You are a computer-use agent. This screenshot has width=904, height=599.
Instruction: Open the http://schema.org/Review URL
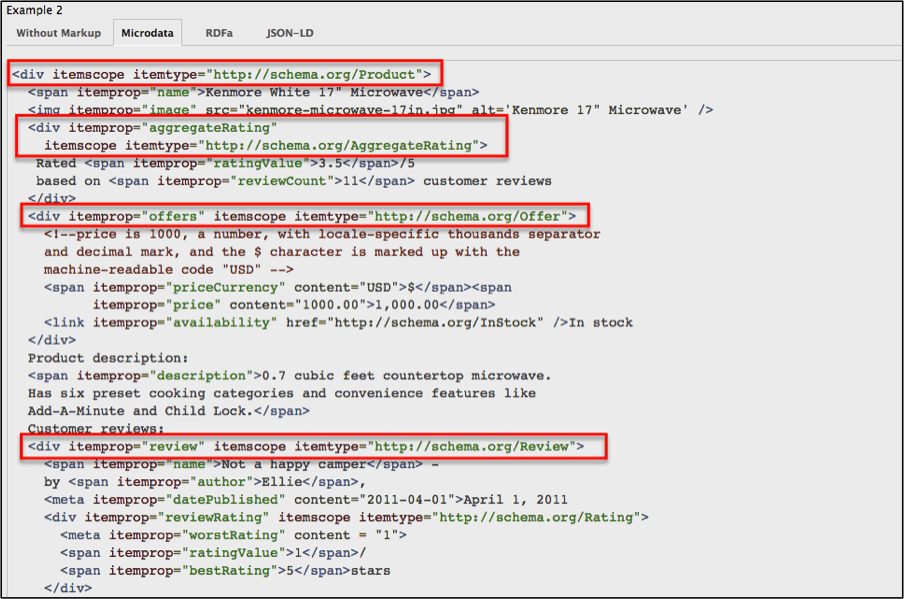(481, 446)
